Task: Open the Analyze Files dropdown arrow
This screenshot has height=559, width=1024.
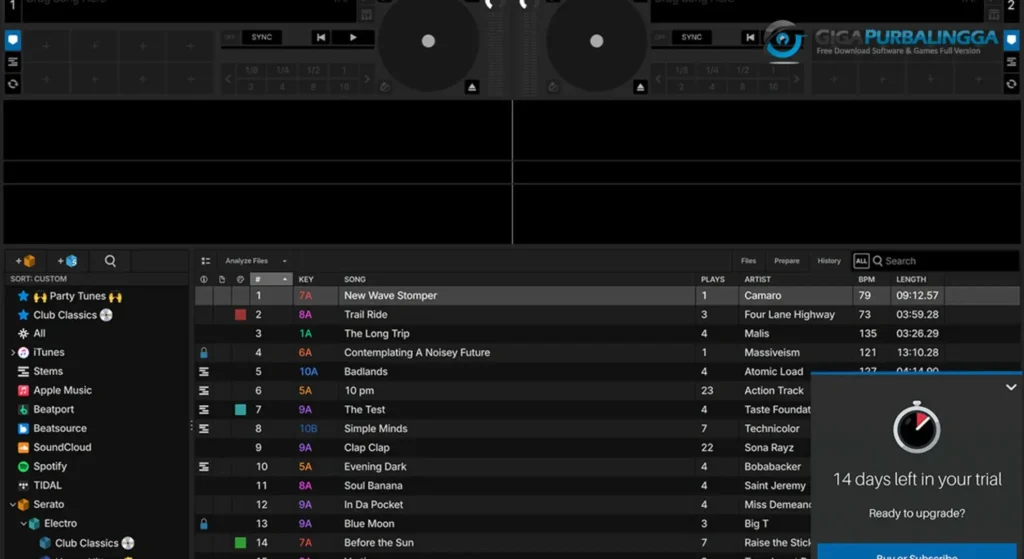Action: coord(285,261)
